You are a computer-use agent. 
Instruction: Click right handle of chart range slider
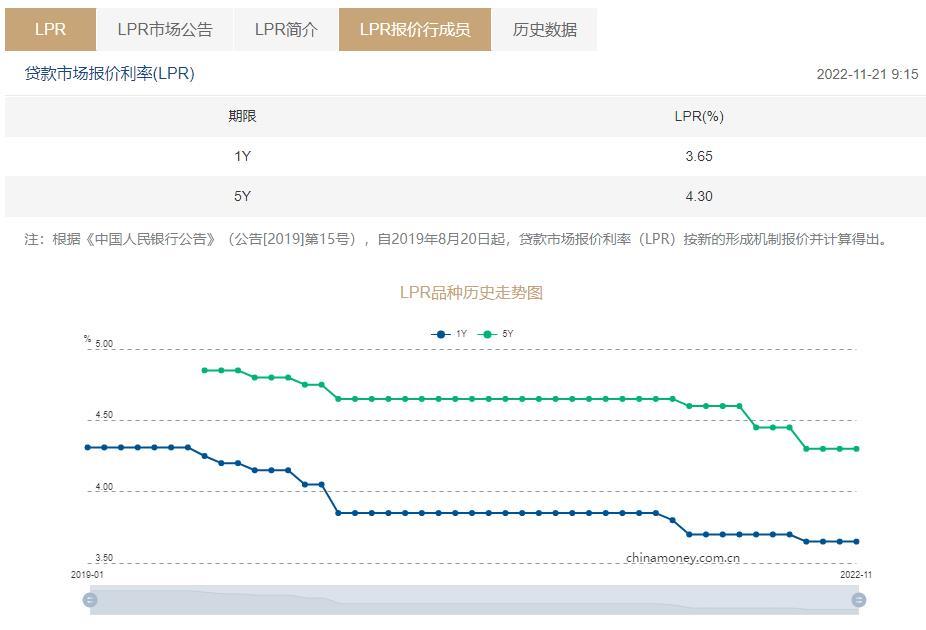859,600
